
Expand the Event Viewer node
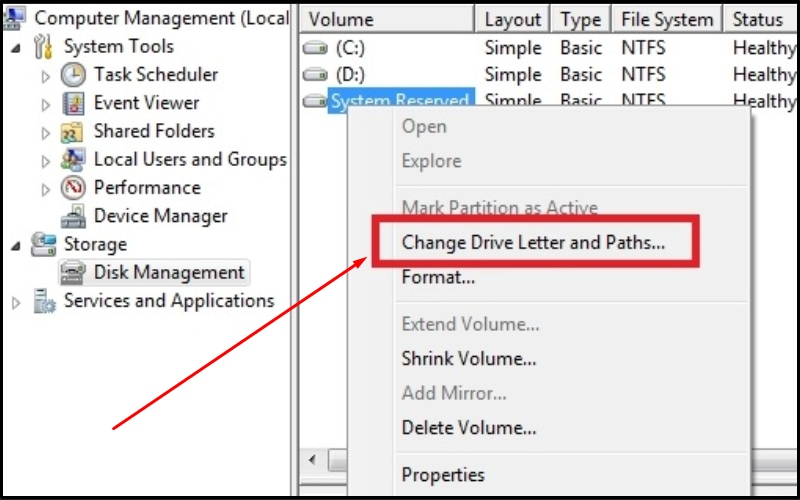click(x=46, y=105)
